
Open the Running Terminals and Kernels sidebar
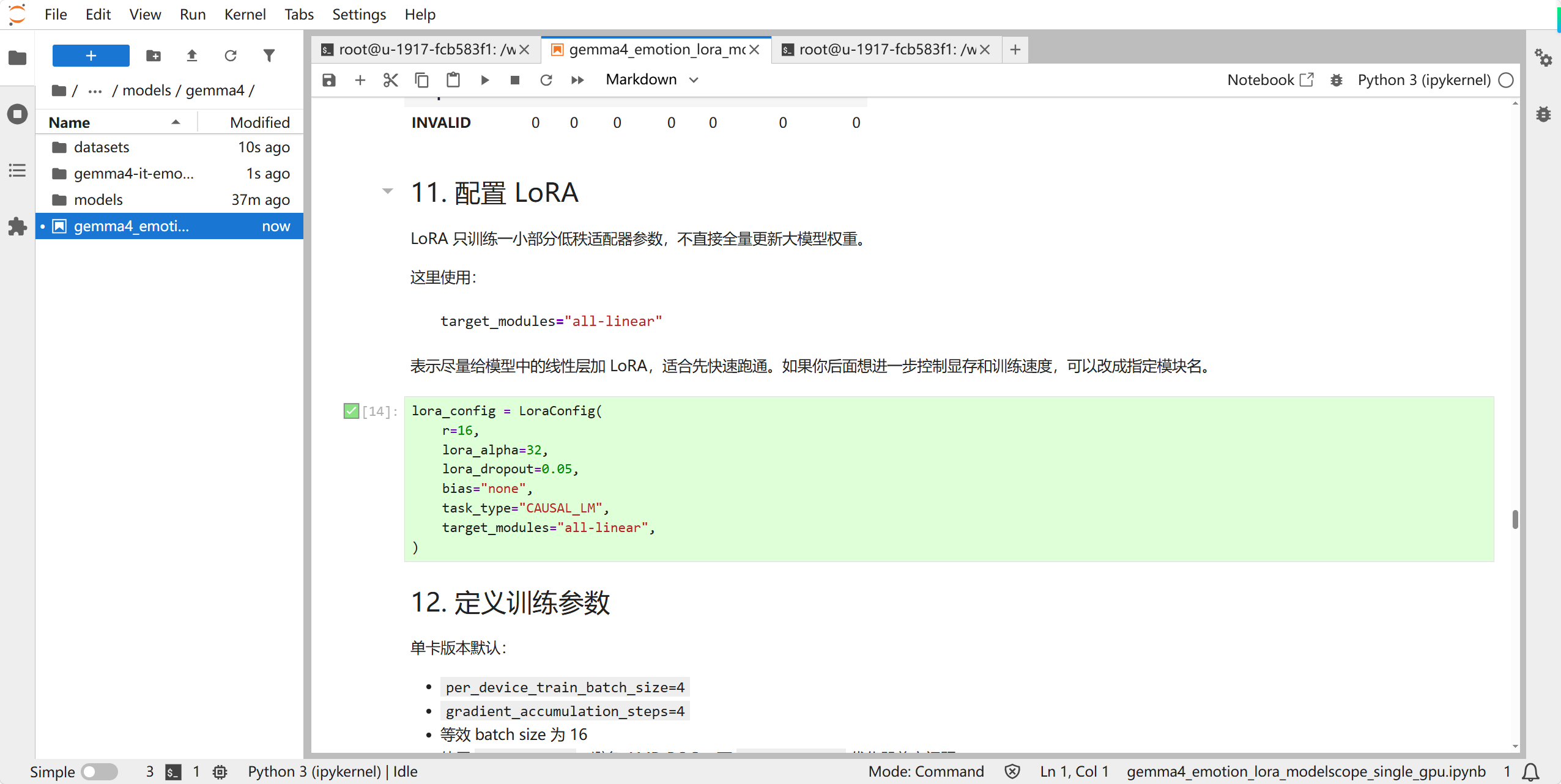pyautogui.click(x=18, y=114)
